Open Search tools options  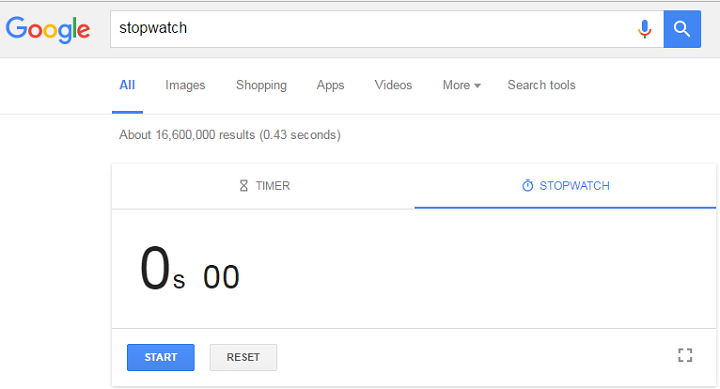pos(541,85)
